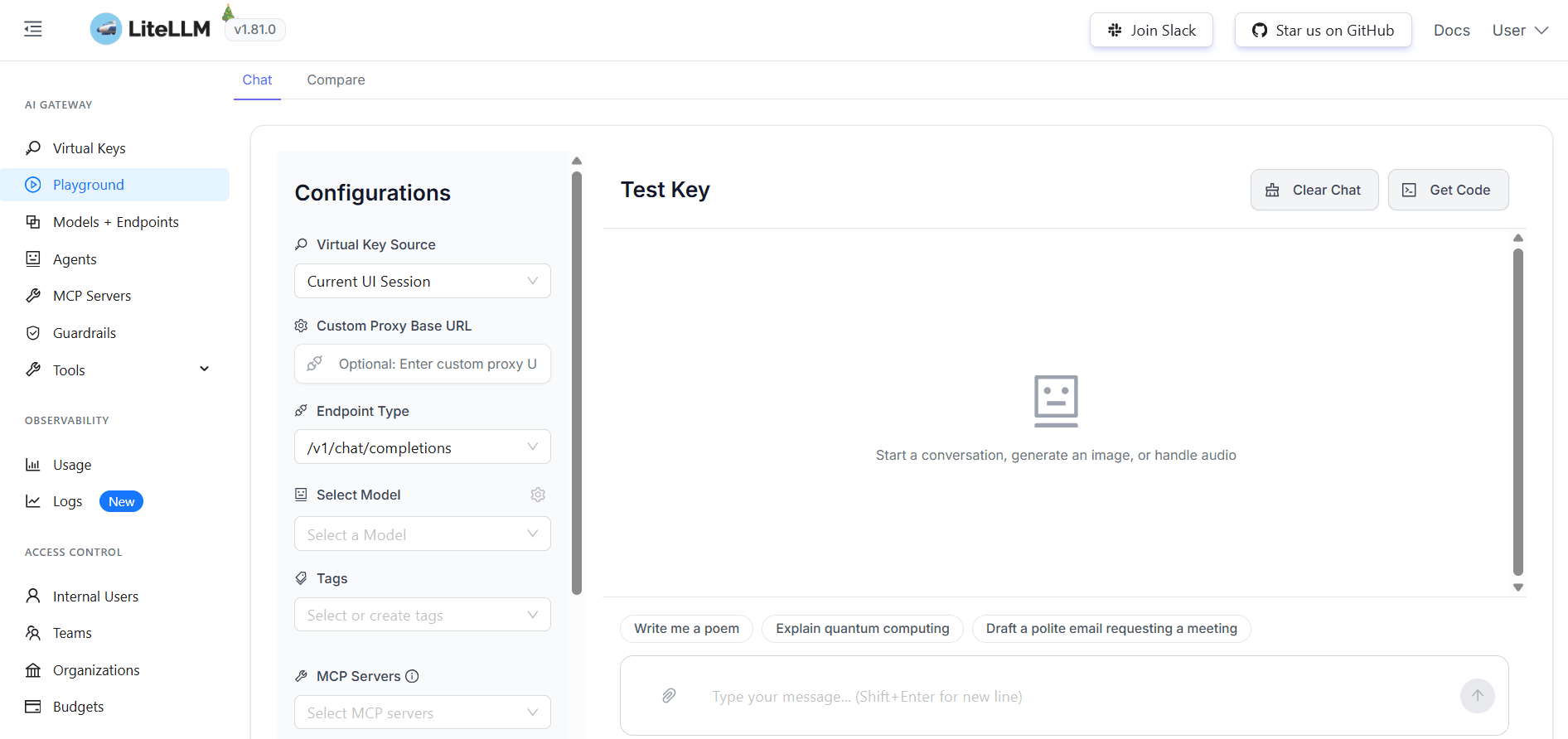Click the New badge next to Logs
This screenshot has width=1568, height=739.
pos(121,501)
